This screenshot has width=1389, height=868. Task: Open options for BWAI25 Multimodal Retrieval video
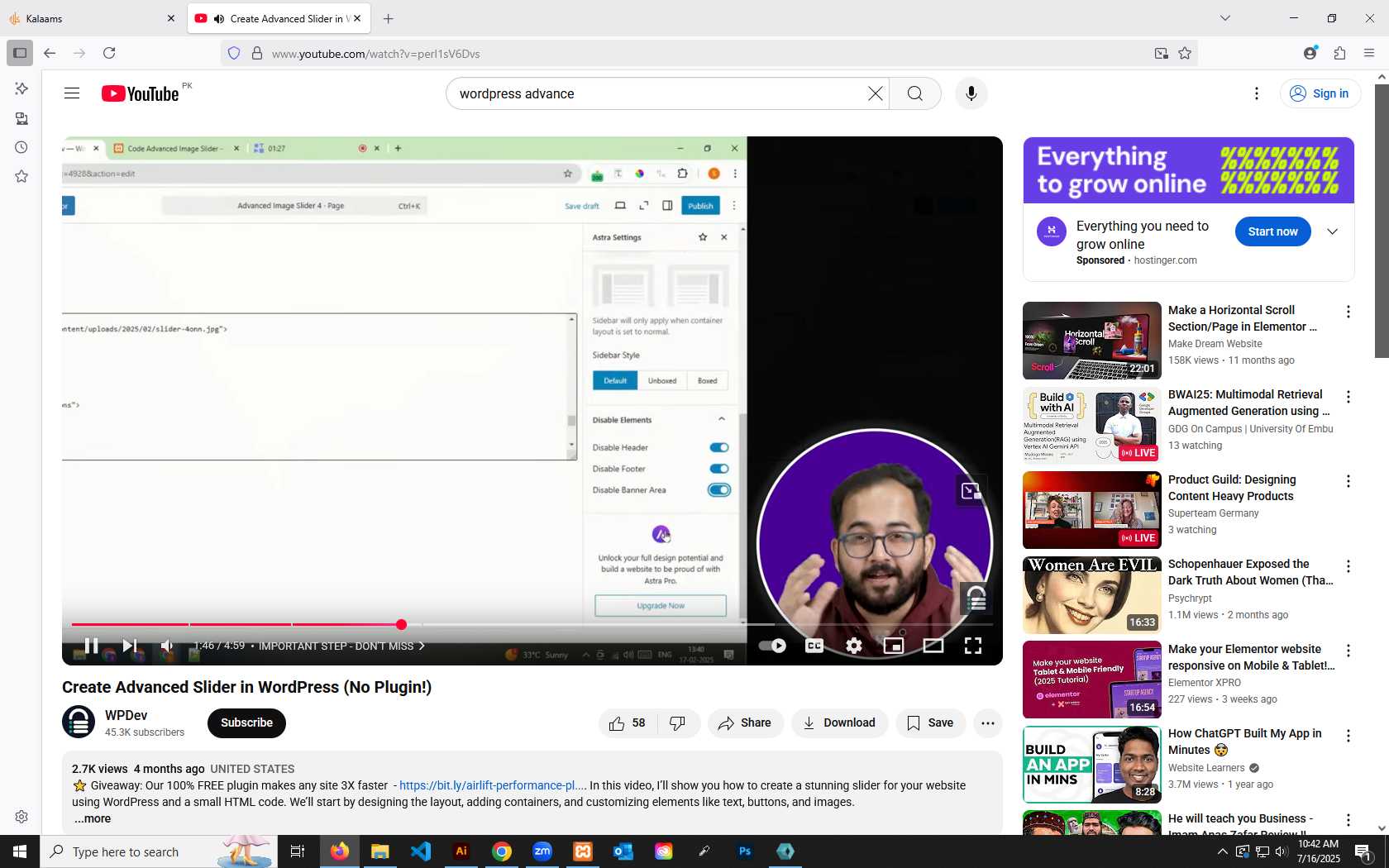click(x=1348, y=397)
